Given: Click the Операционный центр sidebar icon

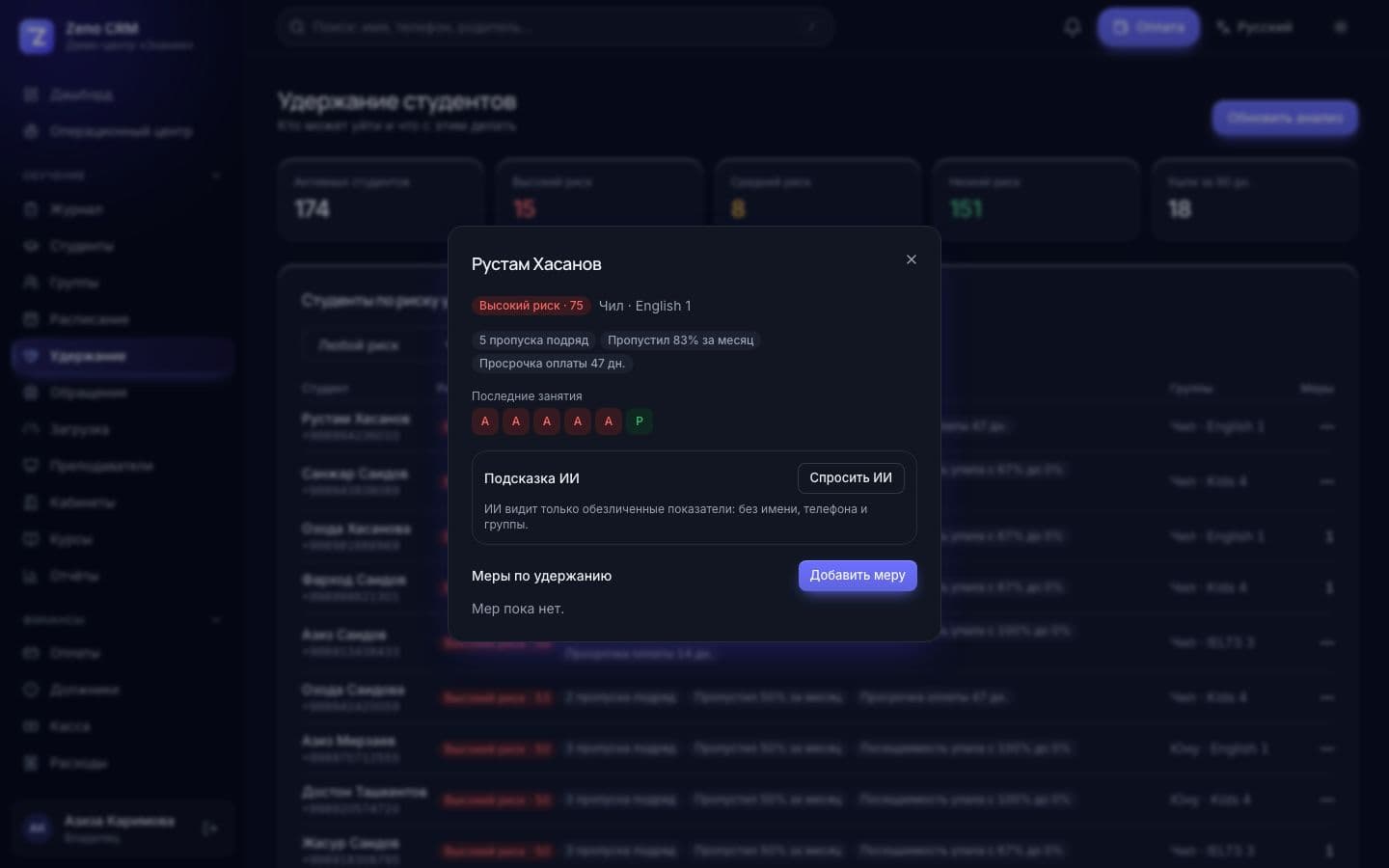Looking at the screenshot, I should [31, 131].
